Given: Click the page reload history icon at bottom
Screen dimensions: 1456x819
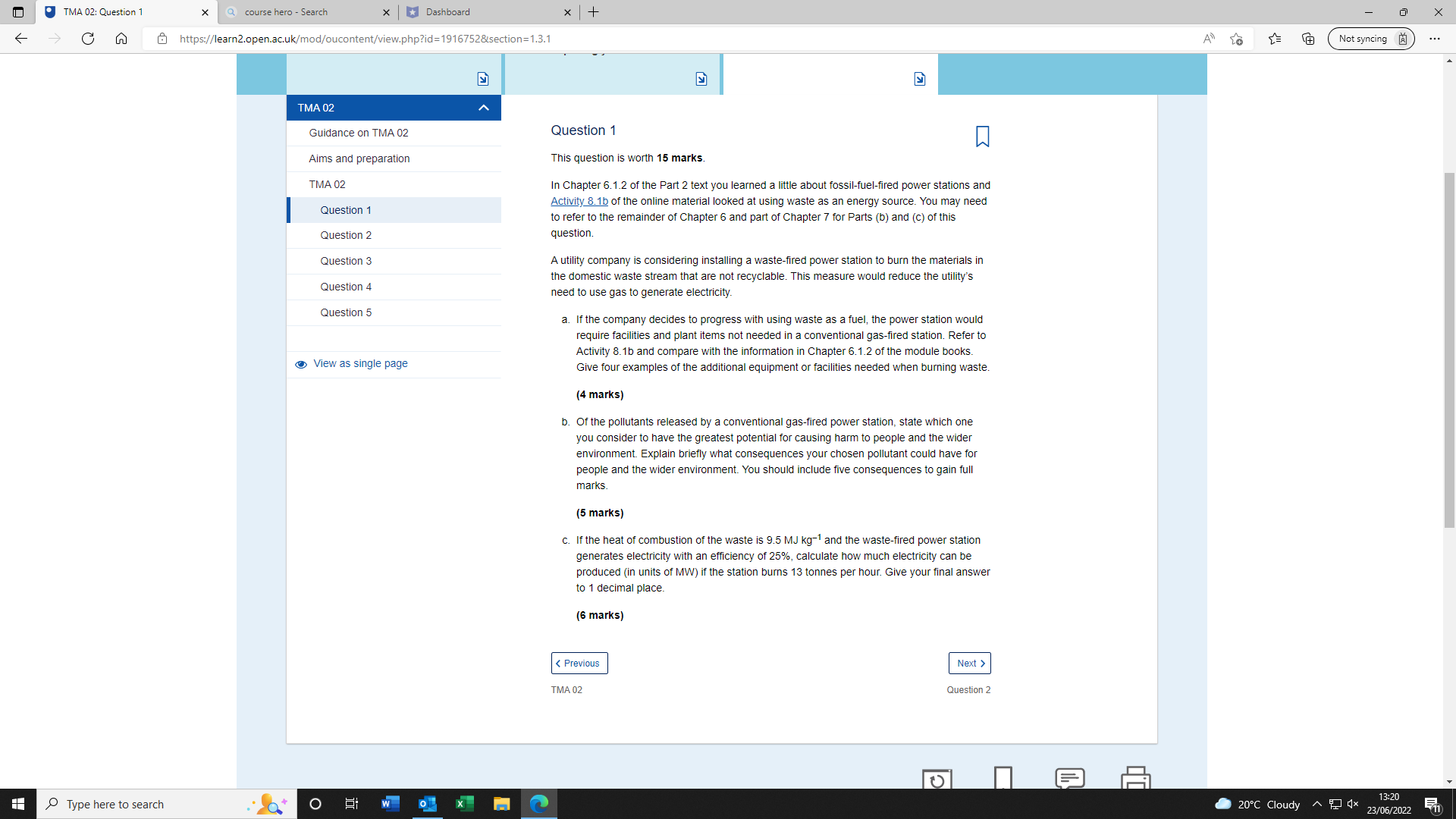Looking at the screenshot, I should [937, 779].
